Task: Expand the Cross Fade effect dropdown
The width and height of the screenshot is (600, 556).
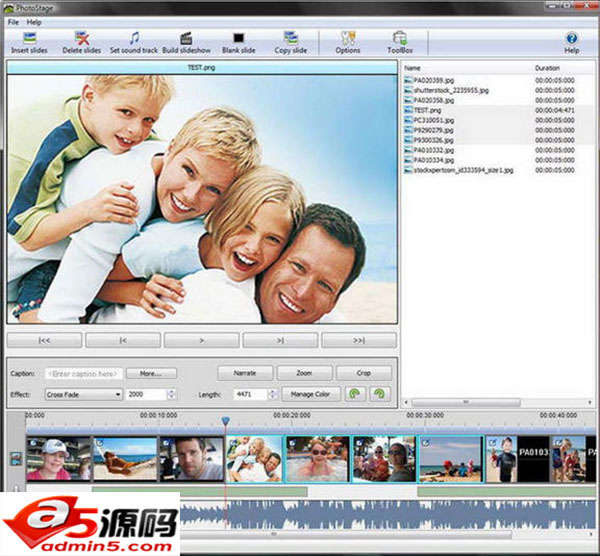Action: (118, 395)
